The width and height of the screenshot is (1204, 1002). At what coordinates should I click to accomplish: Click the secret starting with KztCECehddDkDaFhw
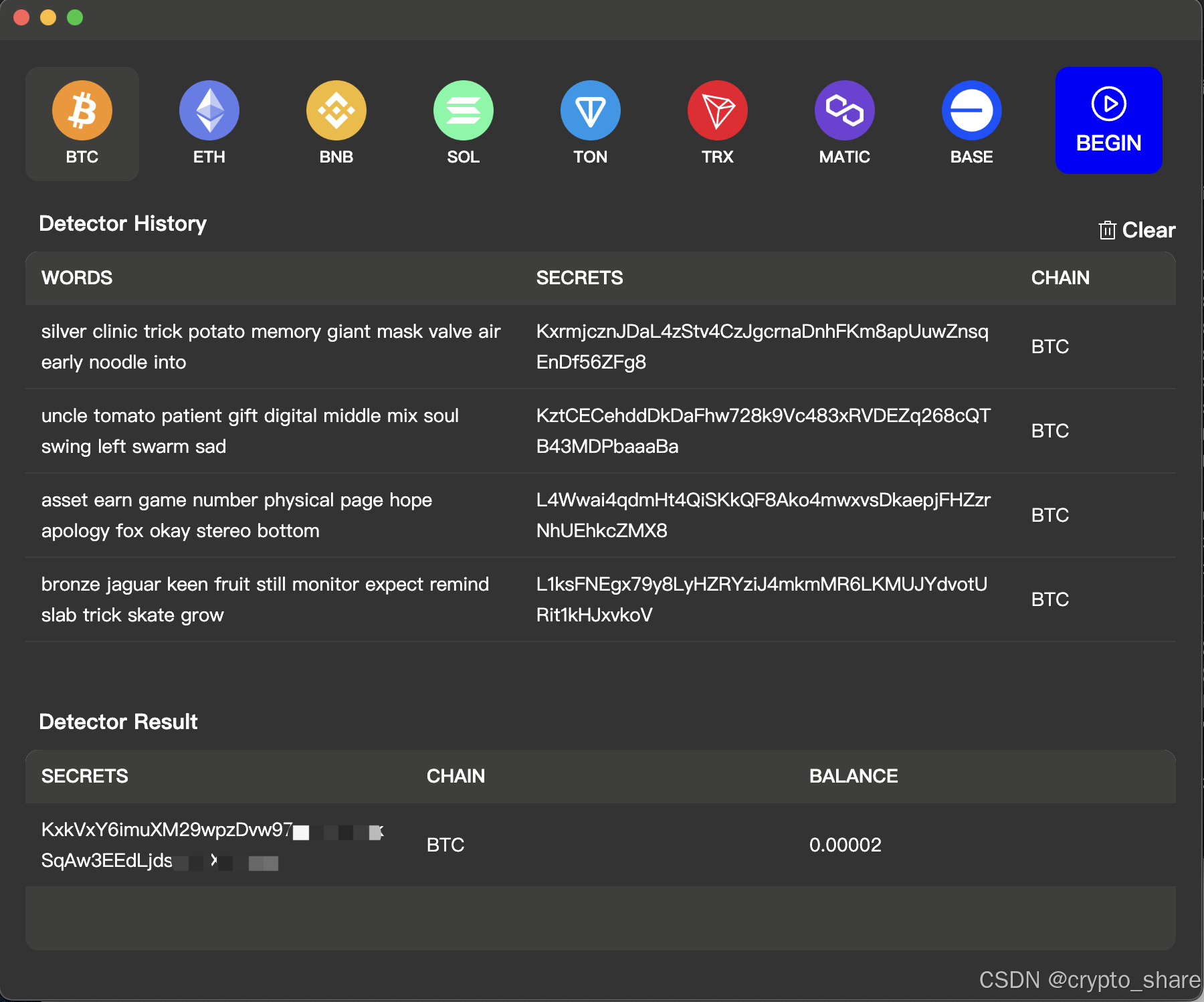coord(763,431)
